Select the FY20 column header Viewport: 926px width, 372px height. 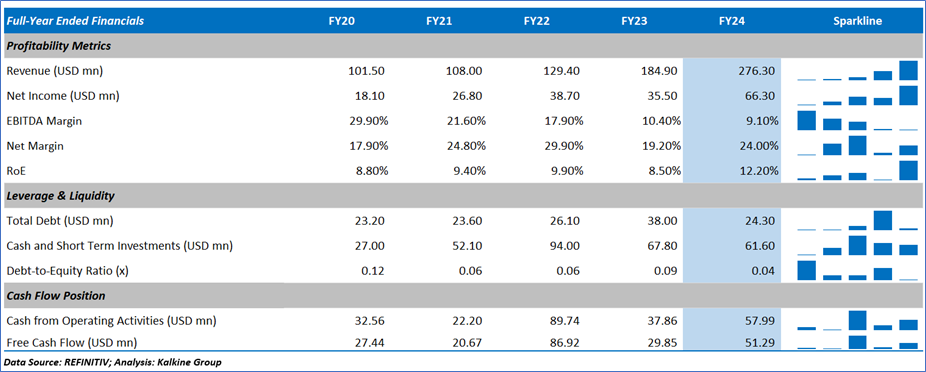tap(342, 21)
